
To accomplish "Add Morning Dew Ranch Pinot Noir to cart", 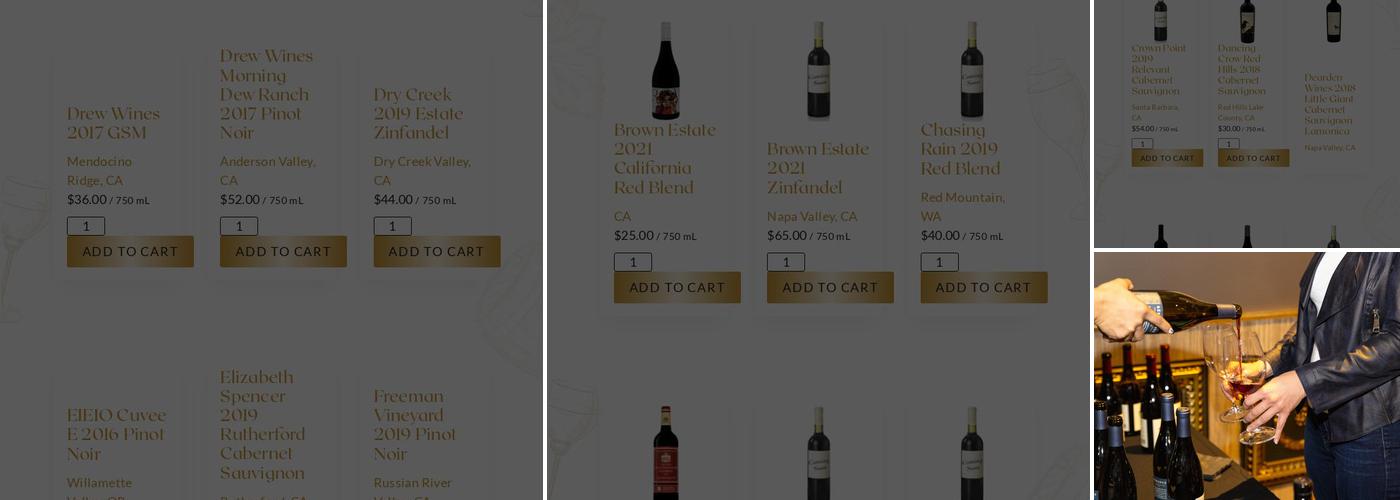I will click(283, 251).
